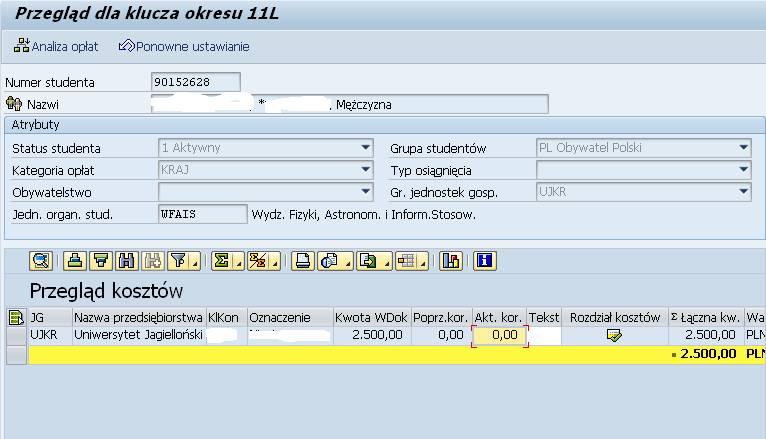Screen dimensions: 766x439
Task: Click the Kwota WDok column header
Action: (372, 318)
